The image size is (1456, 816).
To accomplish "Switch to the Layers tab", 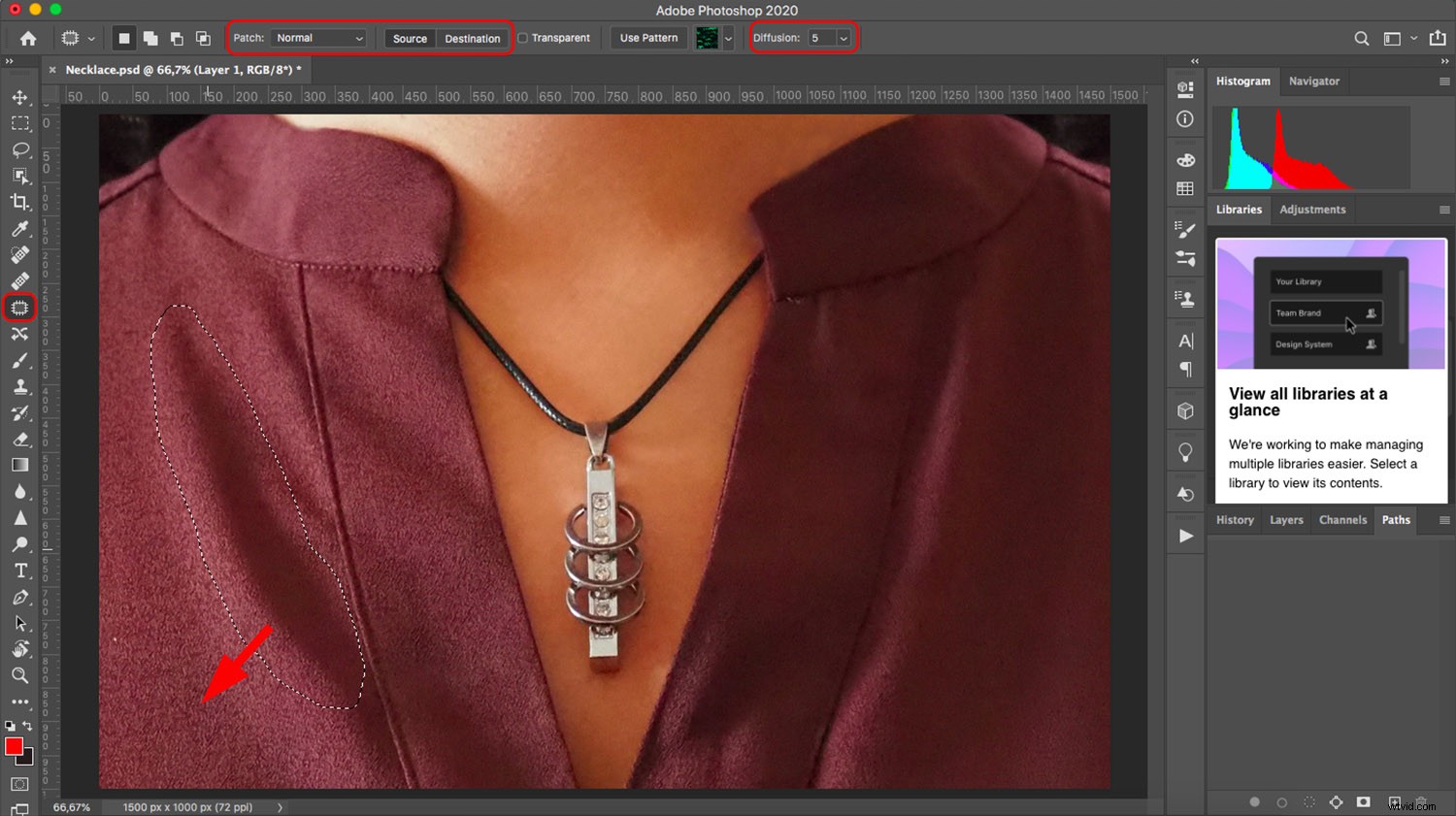I will pyautogui.click(x=1286, y=520).
